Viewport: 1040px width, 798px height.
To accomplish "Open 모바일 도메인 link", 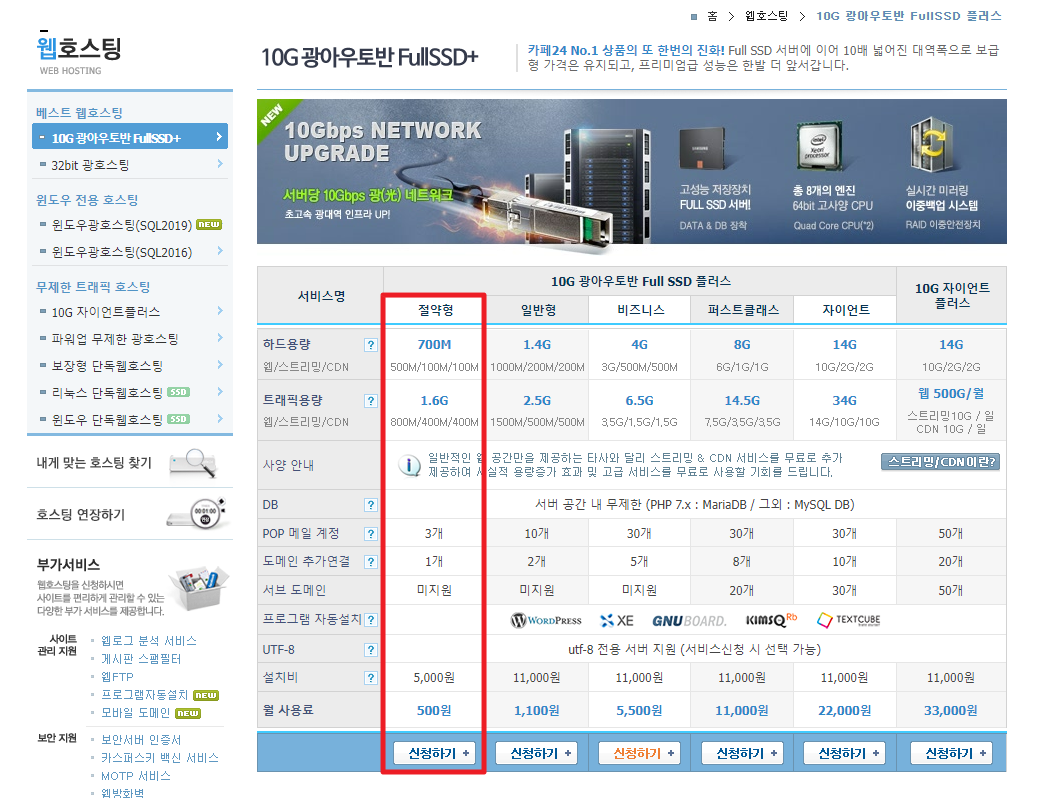I will (135, 712).
